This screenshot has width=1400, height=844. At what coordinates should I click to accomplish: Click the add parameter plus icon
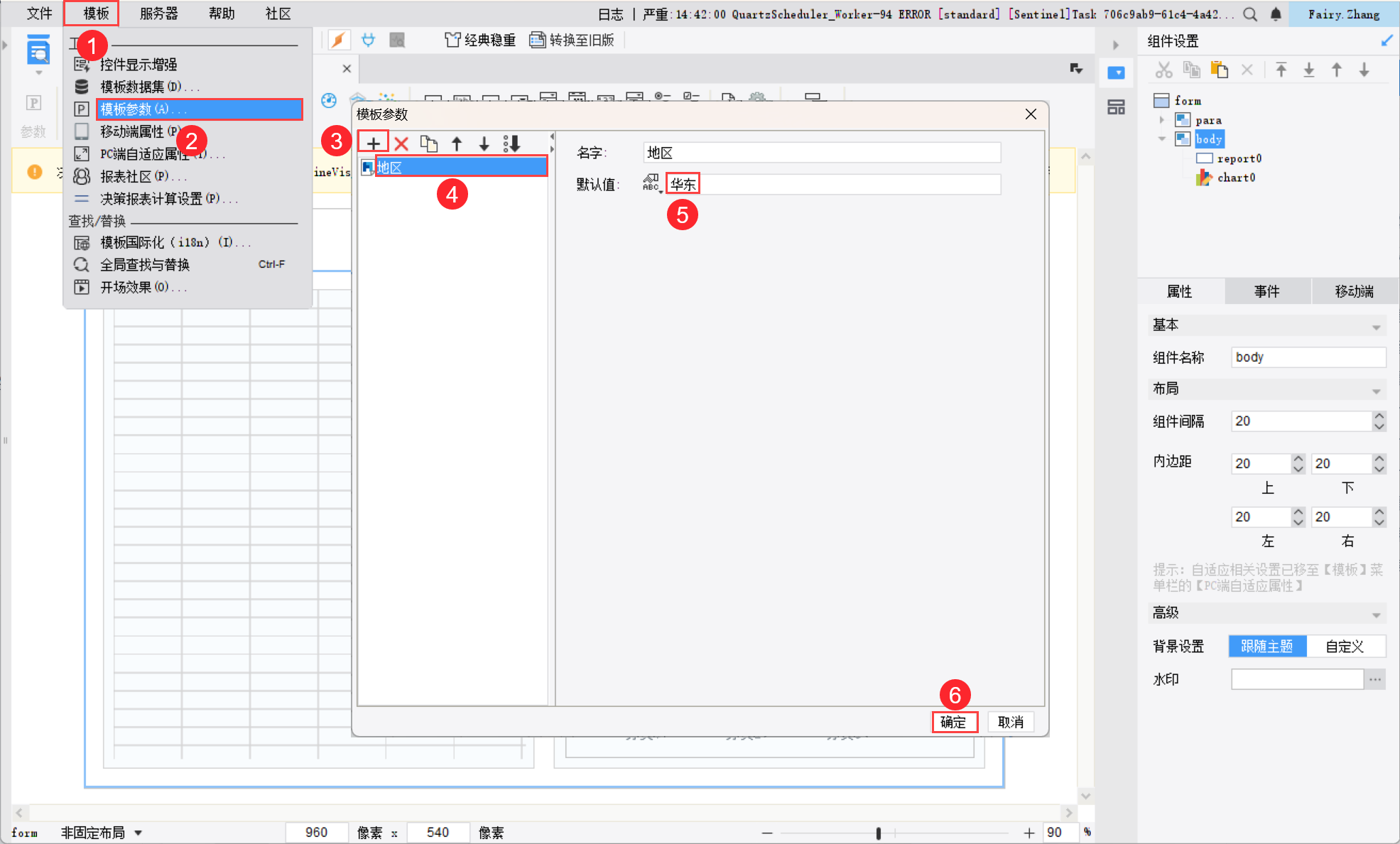coord(373,143)
